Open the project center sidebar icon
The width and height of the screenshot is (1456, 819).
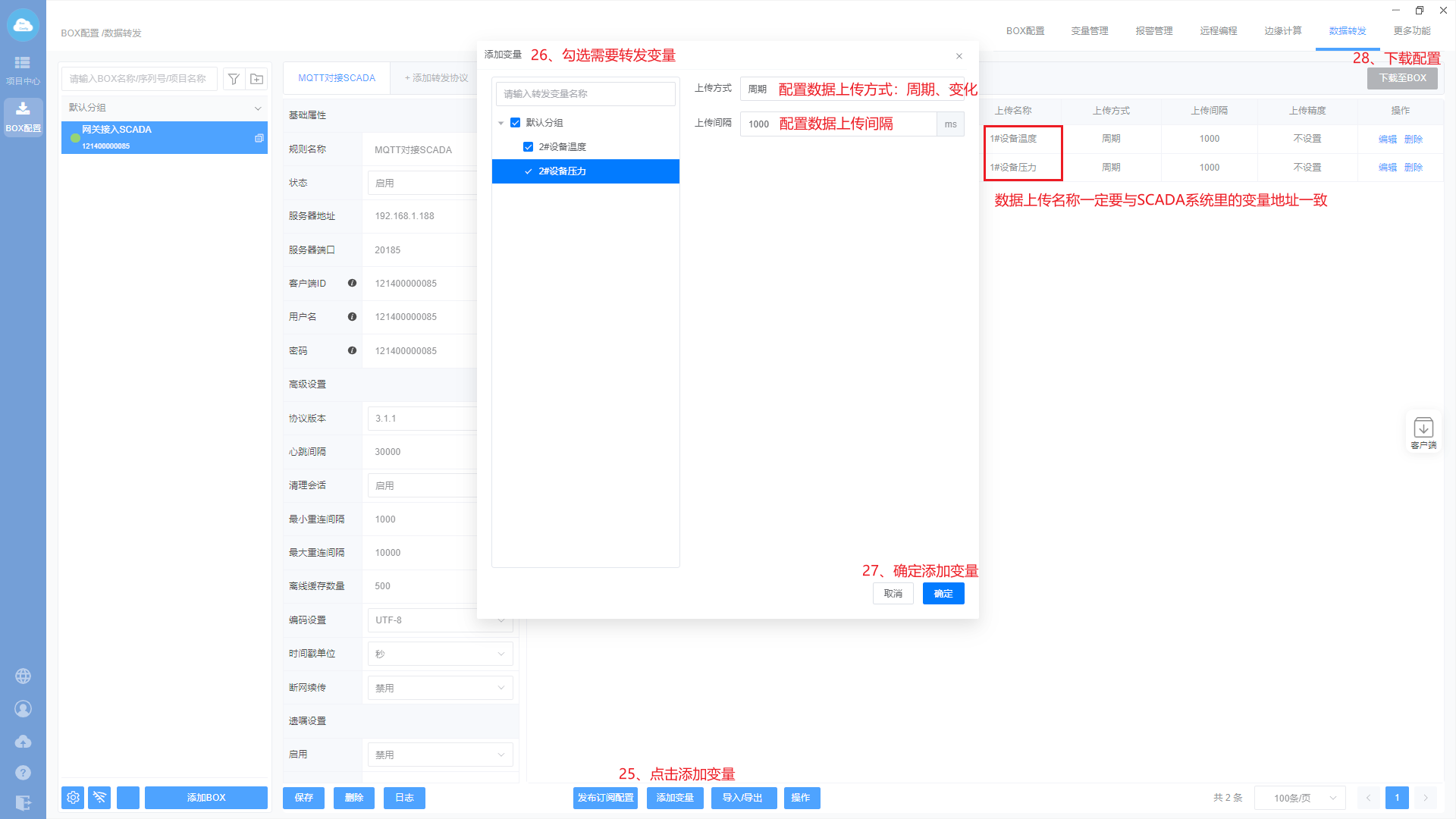point(23,69)
